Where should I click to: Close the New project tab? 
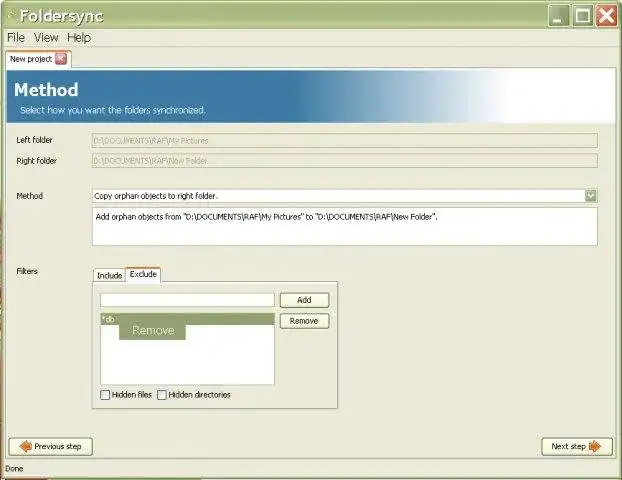61,59
